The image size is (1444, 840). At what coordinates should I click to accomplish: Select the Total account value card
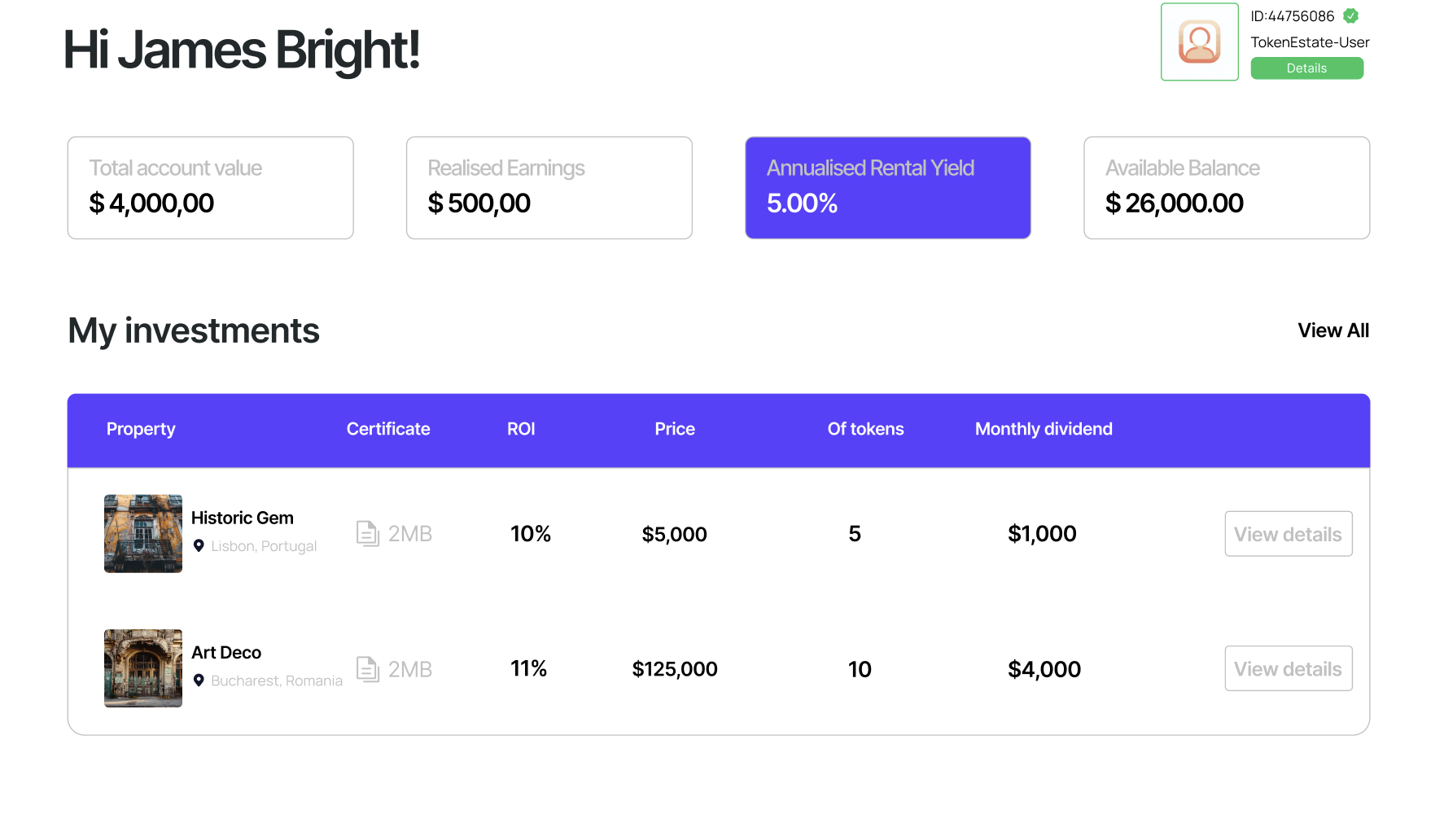210,188
